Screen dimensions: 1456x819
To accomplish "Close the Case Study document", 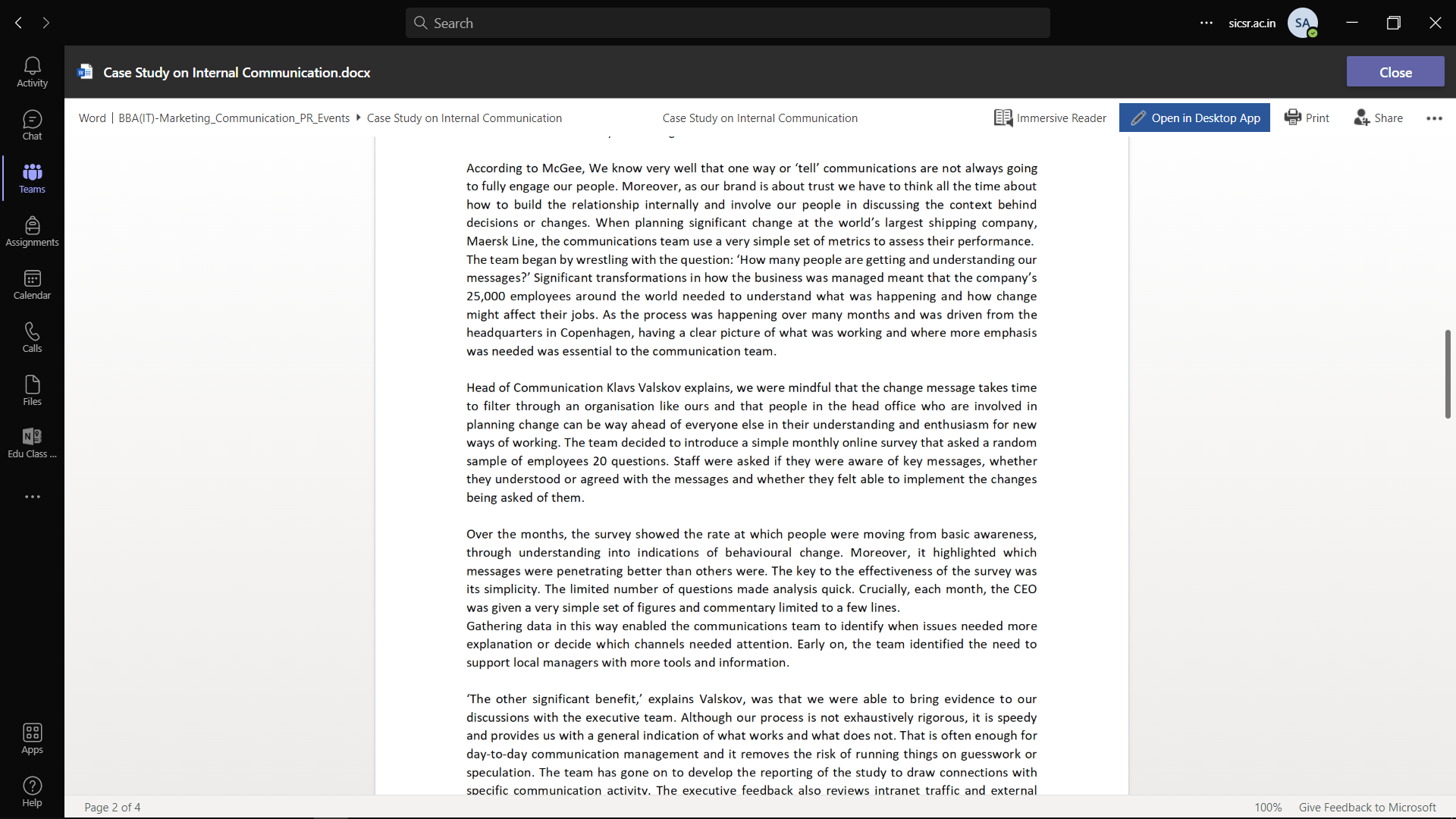I will click(1395, 71).
